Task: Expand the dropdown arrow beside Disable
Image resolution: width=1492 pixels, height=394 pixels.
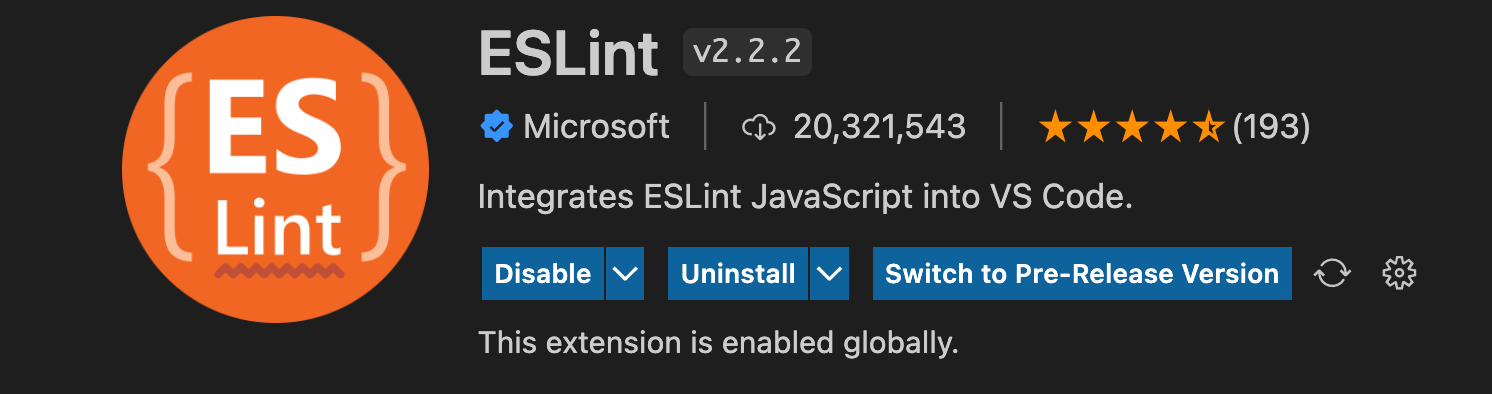Action: (625, 273)
